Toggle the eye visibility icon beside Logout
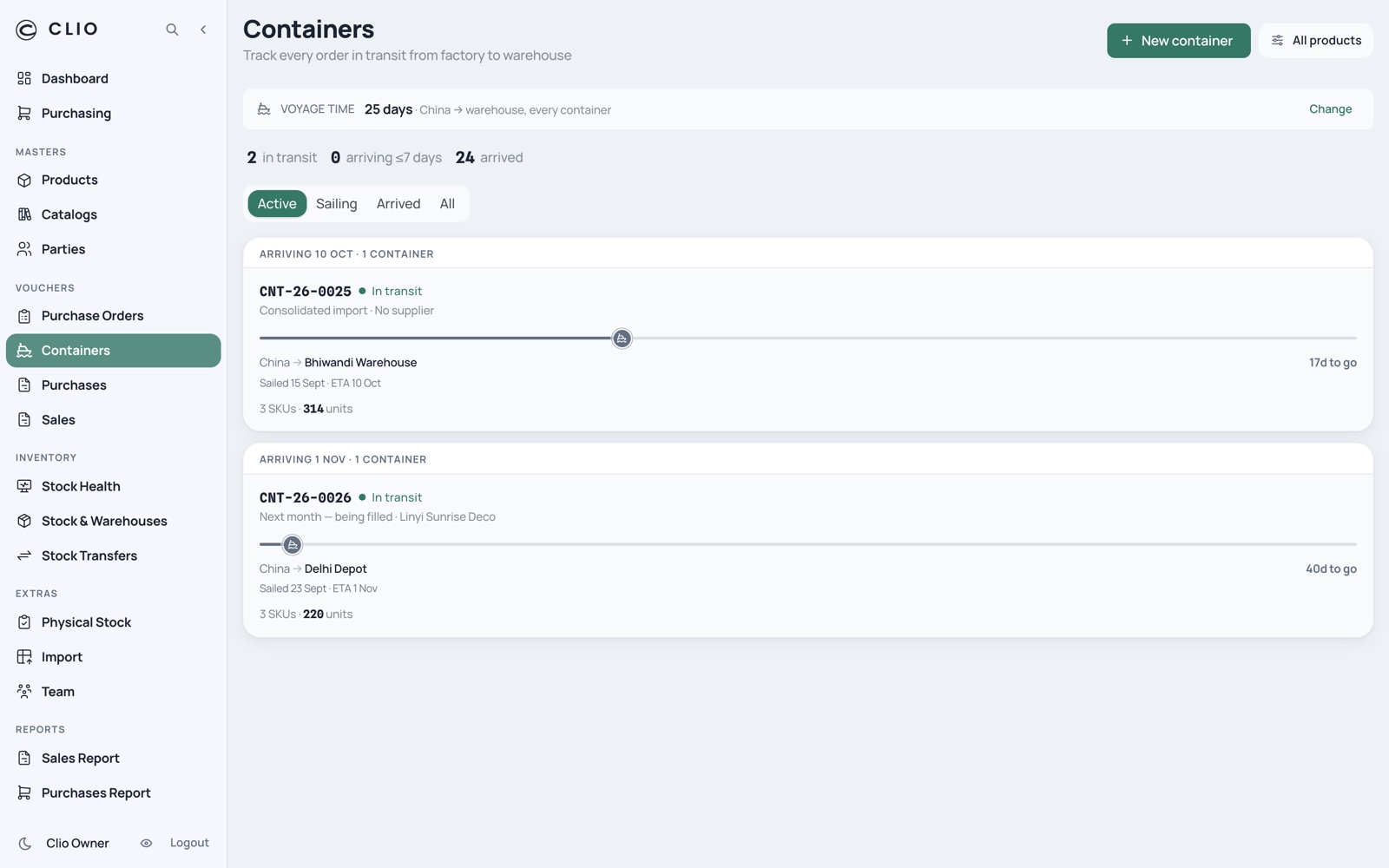Screen dimensions: 1389x868 (x=146, y=844)
